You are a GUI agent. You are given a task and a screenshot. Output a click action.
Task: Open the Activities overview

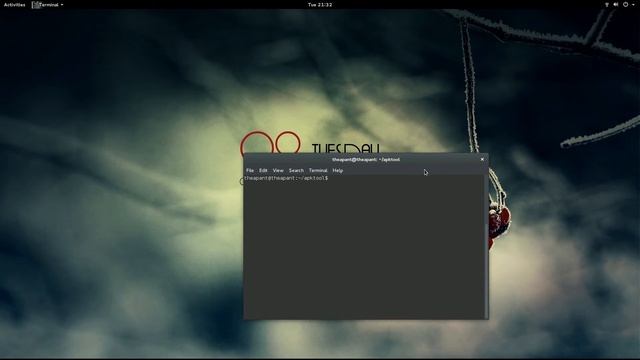tap(15, 5)
